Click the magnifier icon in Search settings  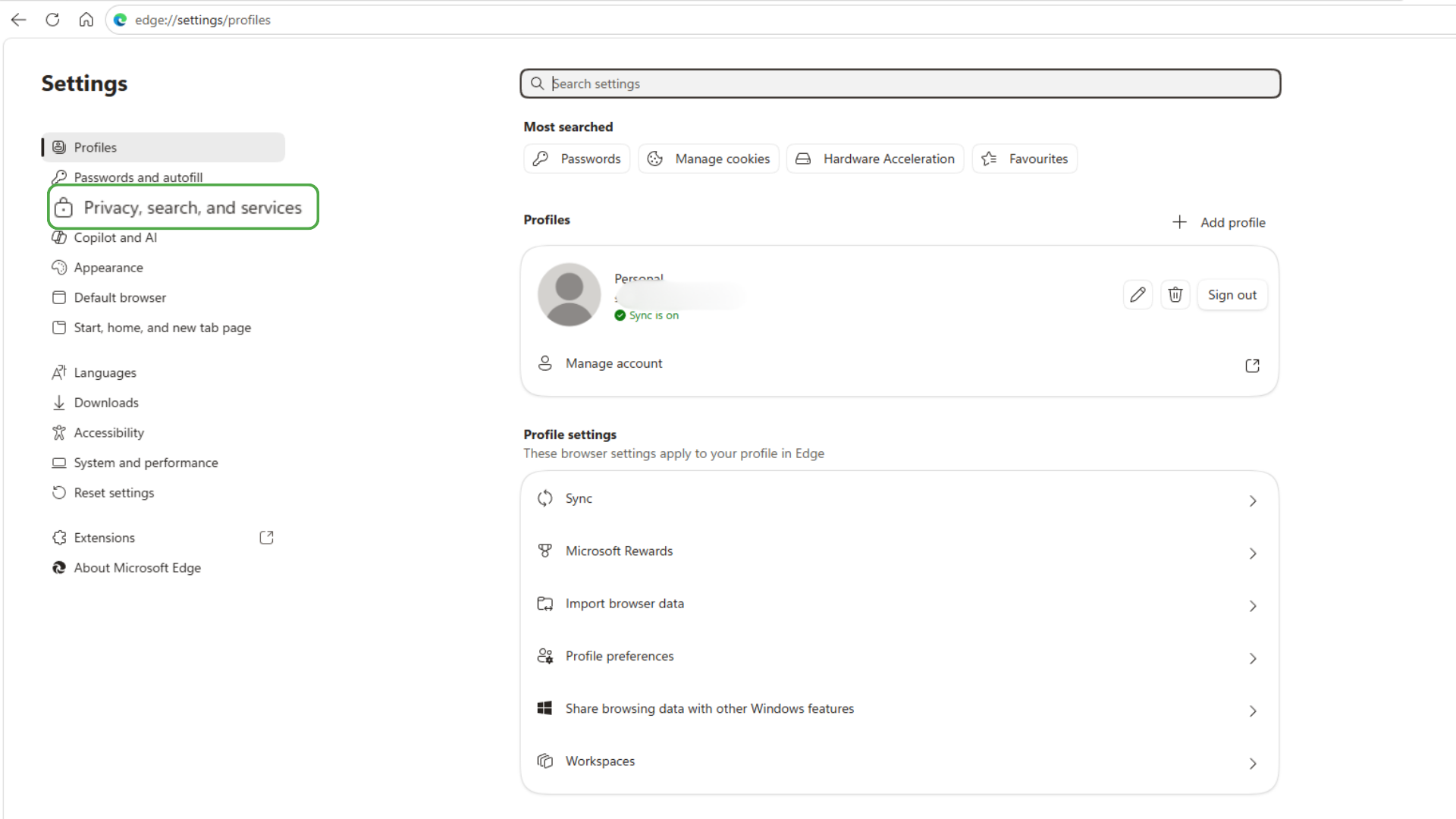point(537,83)
